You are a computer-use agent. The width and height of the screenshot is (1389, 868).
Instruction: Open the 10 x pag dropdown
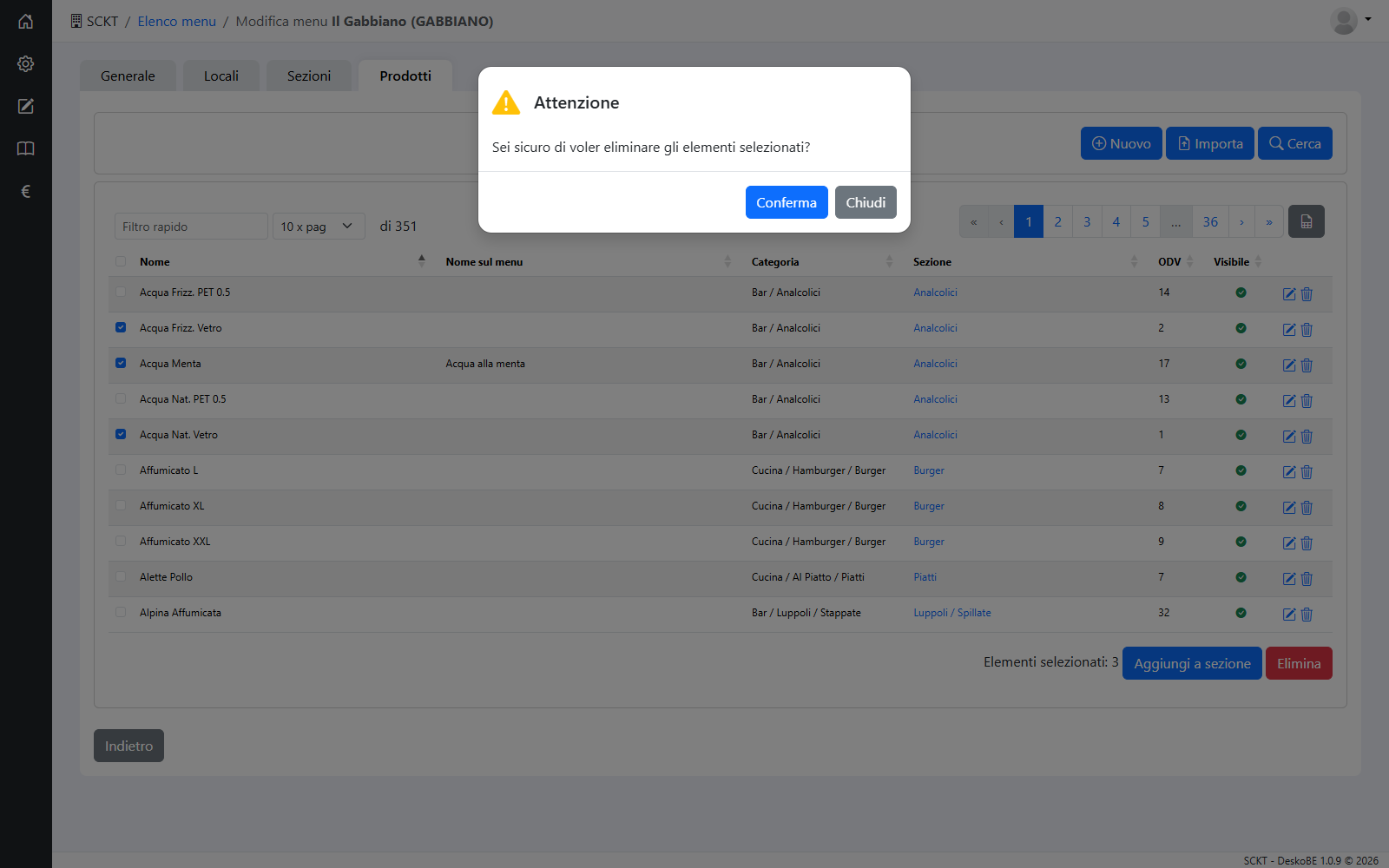(319, 227)
